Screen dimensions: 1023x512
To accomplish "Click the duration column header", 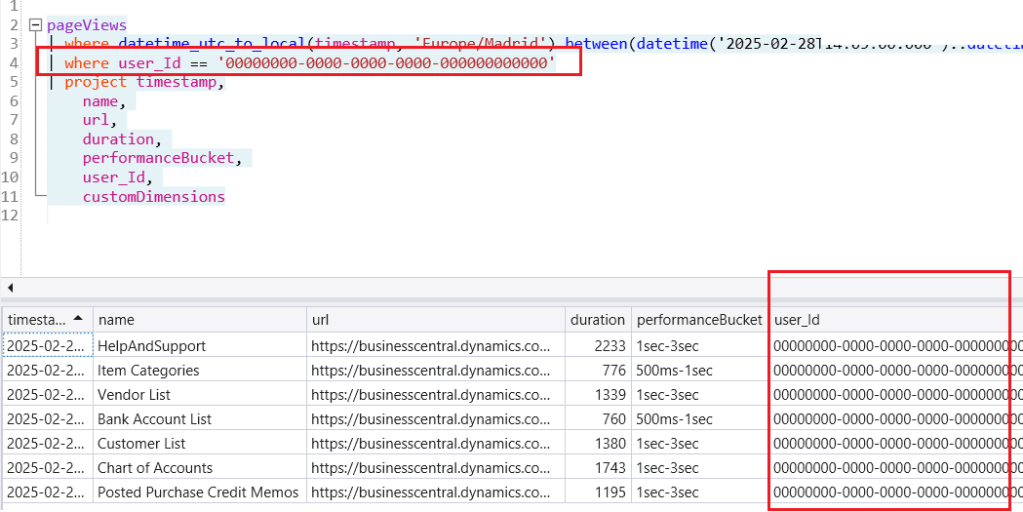I will click(597, 320).
